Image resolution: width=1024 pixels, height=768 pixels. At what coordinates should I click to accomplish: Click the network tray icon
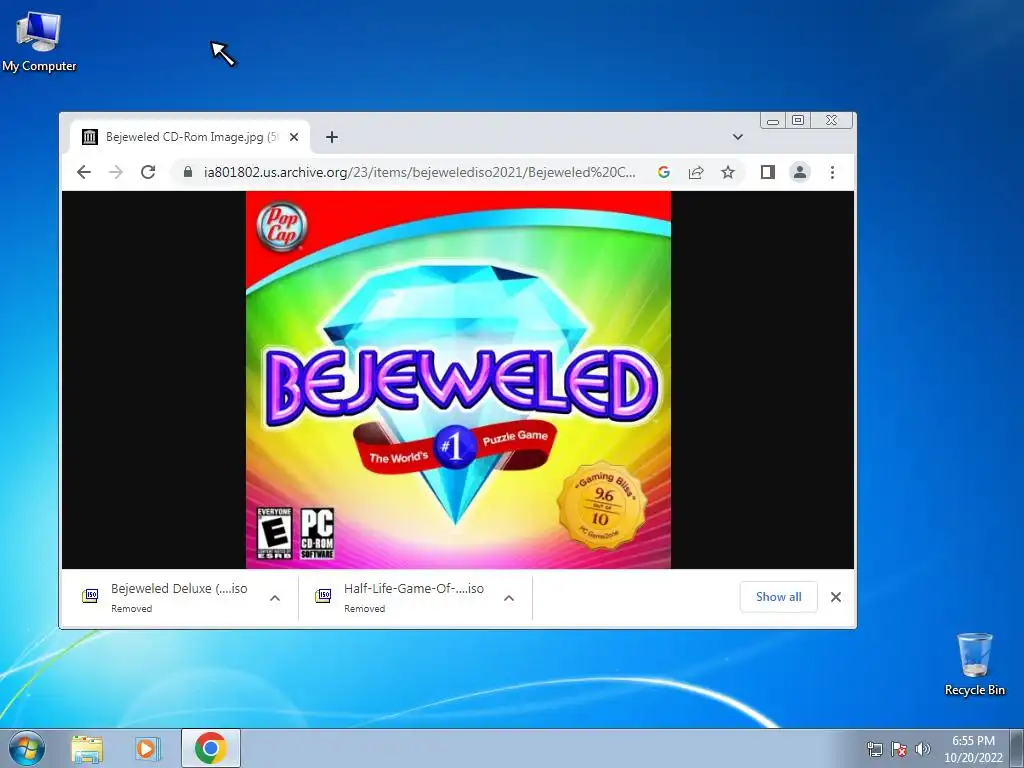coord(874,749)
